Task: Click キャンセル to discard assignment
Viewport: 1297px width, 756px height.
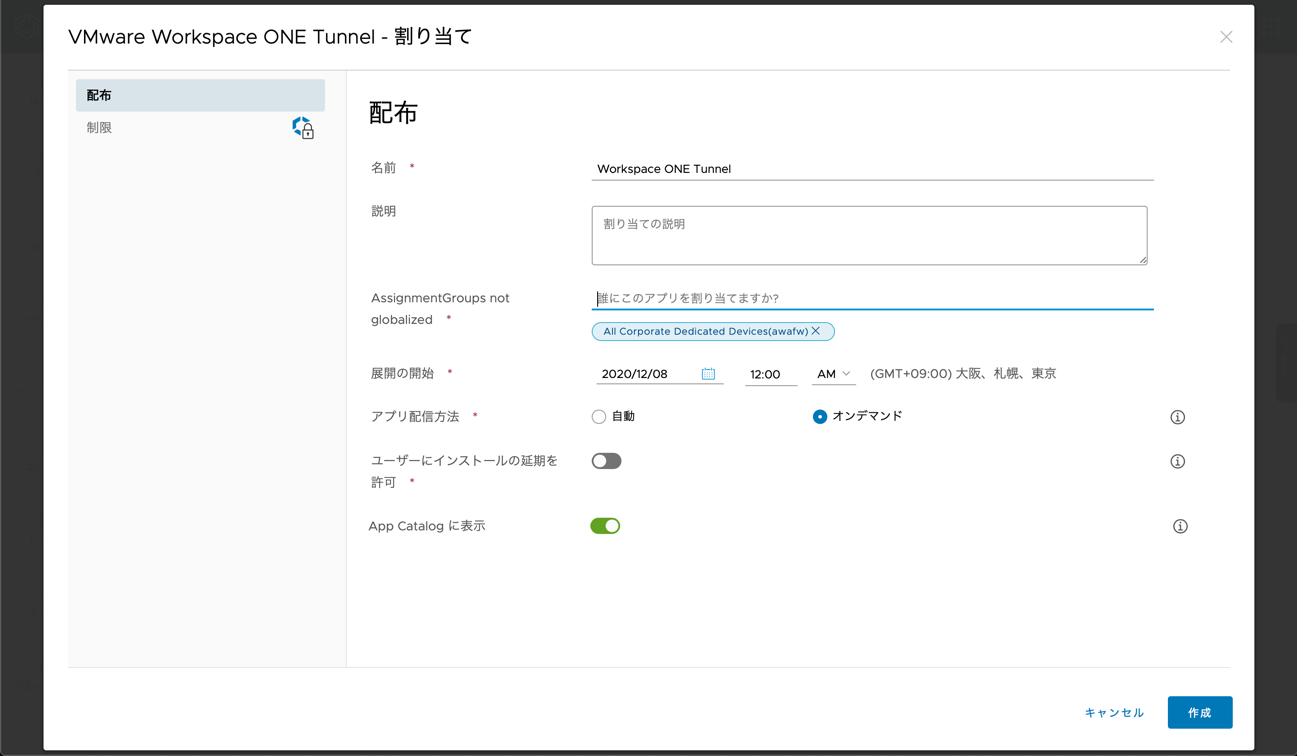Action: [x=1114, y=713]
